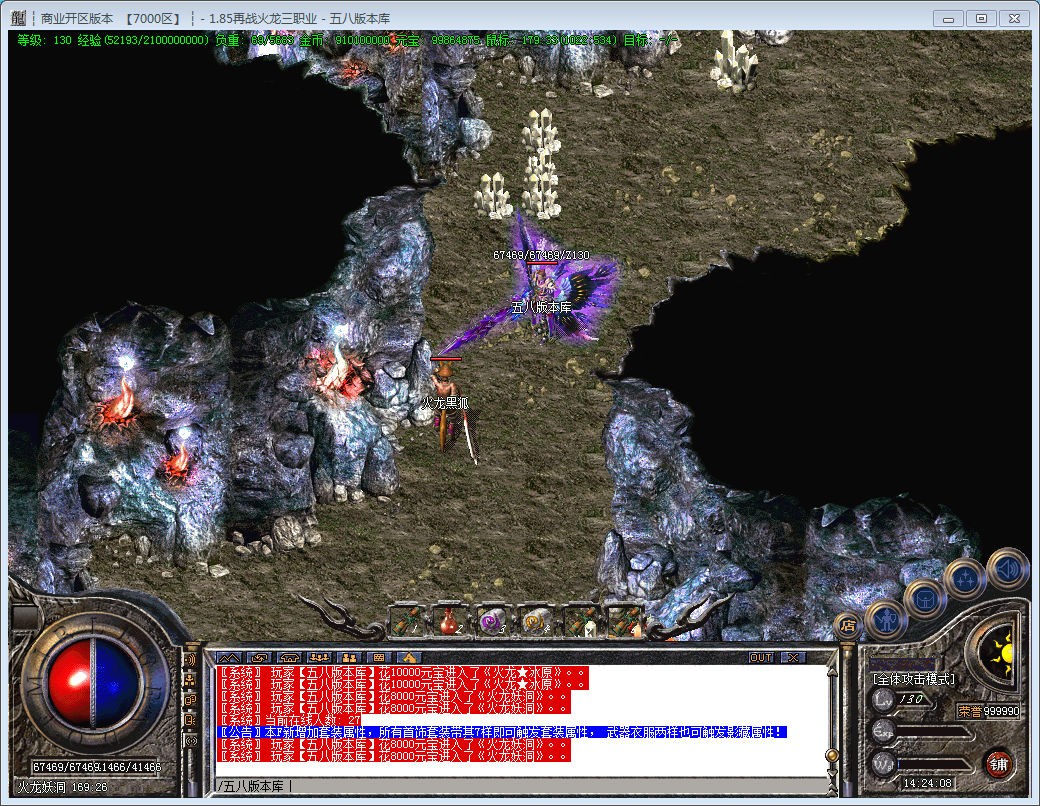Click the Exp orb icon
1040x806 pixels.
[x=883, y=732]
